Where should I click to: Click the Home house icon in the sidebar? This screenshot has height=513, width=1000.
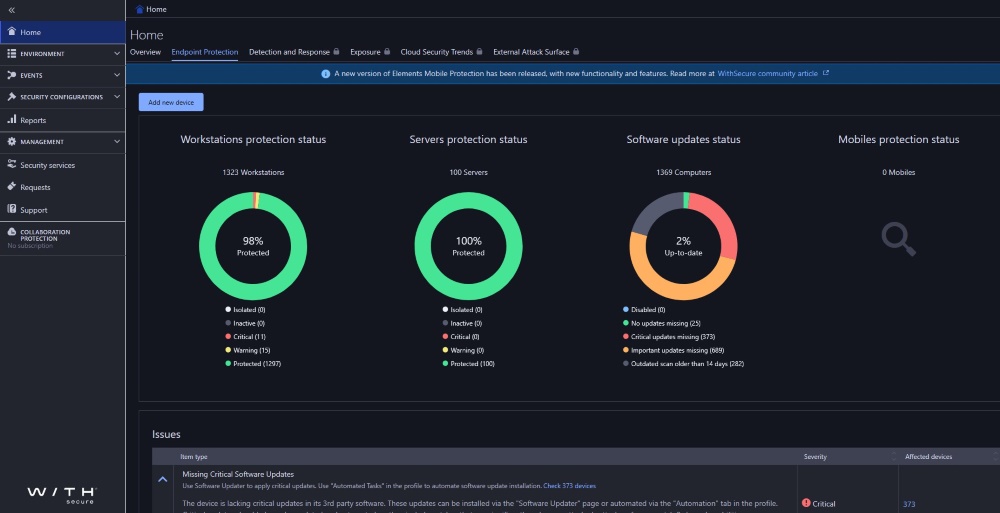point(11,31)
